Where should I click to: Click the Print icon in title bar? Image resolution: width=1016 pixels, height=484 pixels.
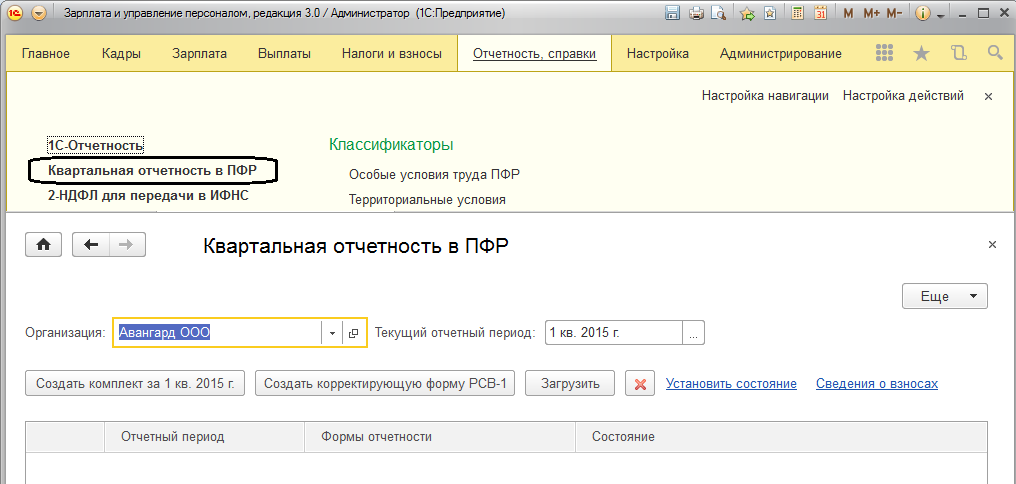(x=696, y=13)
